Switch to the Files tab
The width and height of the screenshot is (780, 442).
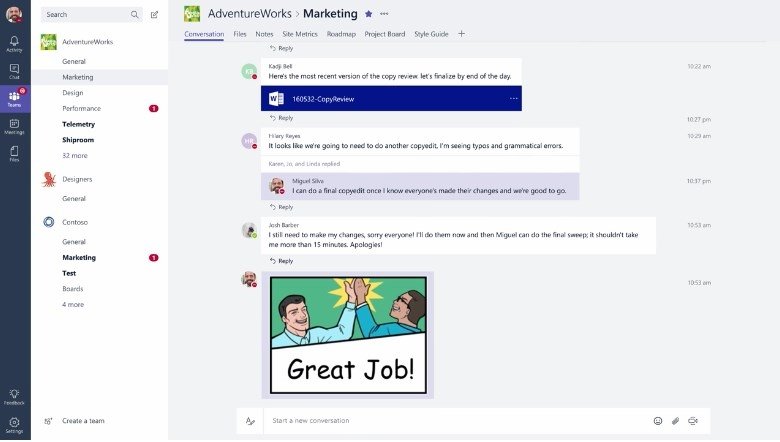pos(240,34)
